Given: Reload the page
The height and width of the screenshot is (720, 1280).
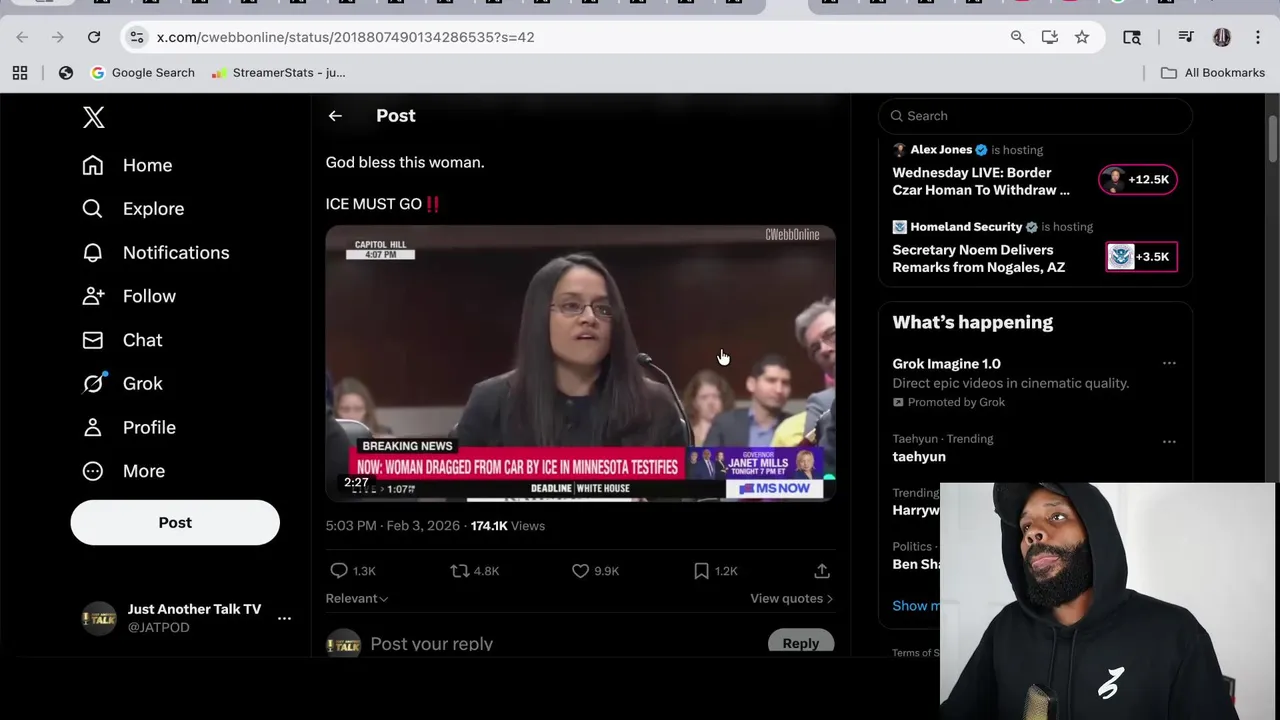Looking at the screenshot, I should 94,37.
